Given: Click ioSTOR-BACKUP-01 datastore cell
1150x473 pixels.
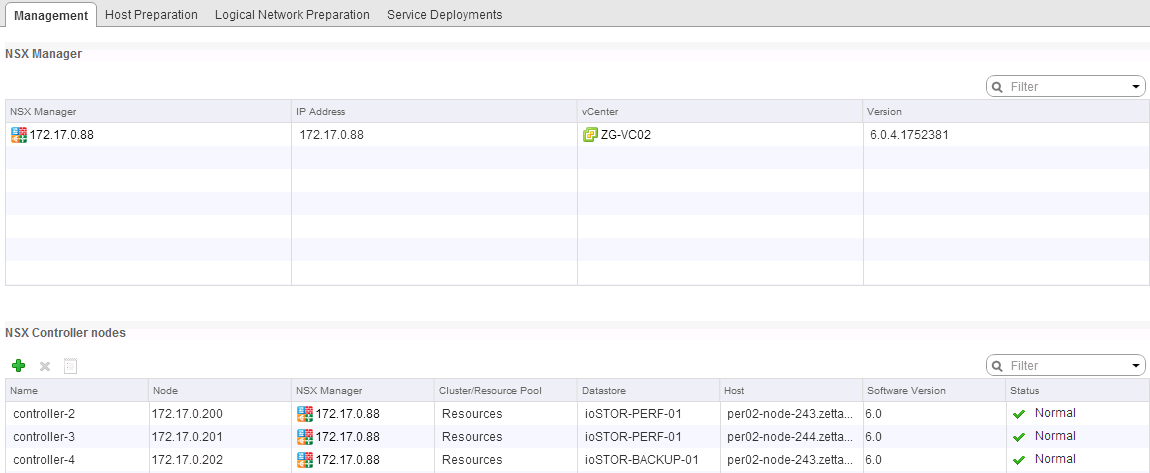Looking at the screenshot, I should tap(641, 460).
